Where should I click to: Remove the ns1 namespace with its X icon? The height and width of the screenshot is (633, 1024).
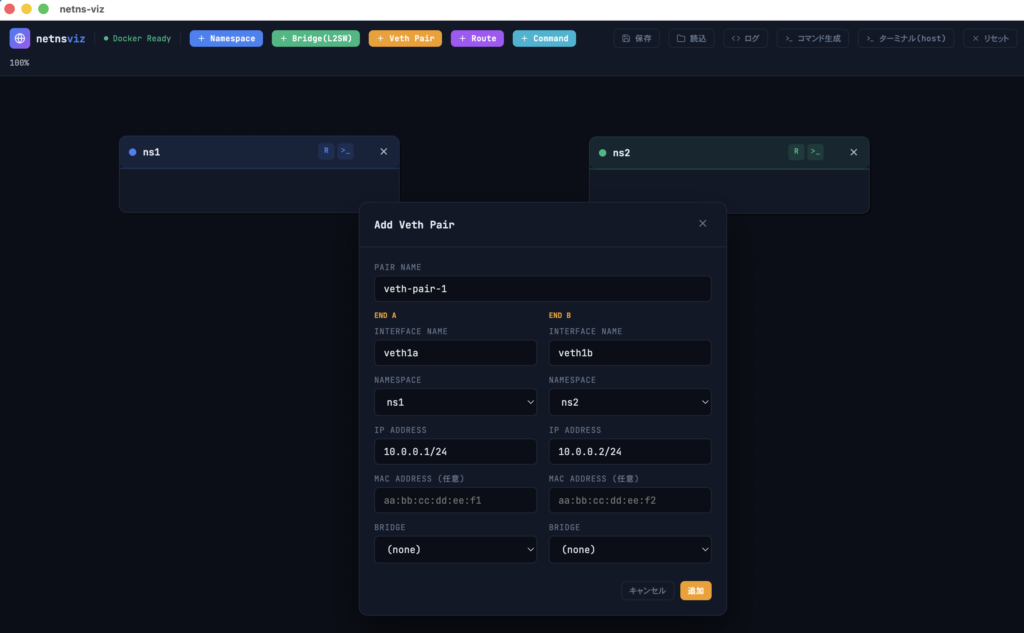[384, 152]
